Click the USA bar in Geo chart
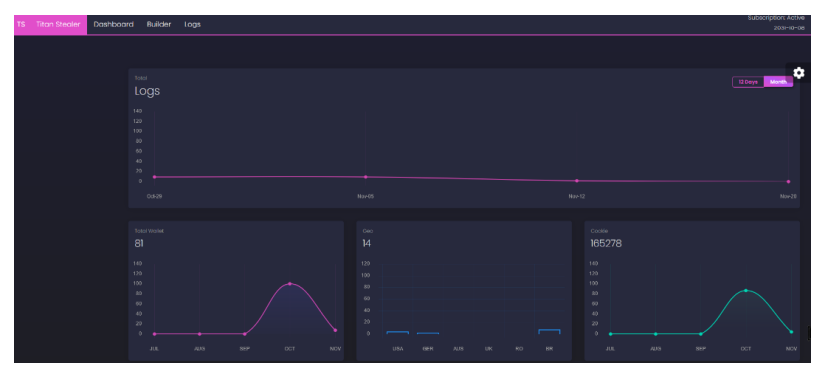825x377 pixels. (397, 332)
